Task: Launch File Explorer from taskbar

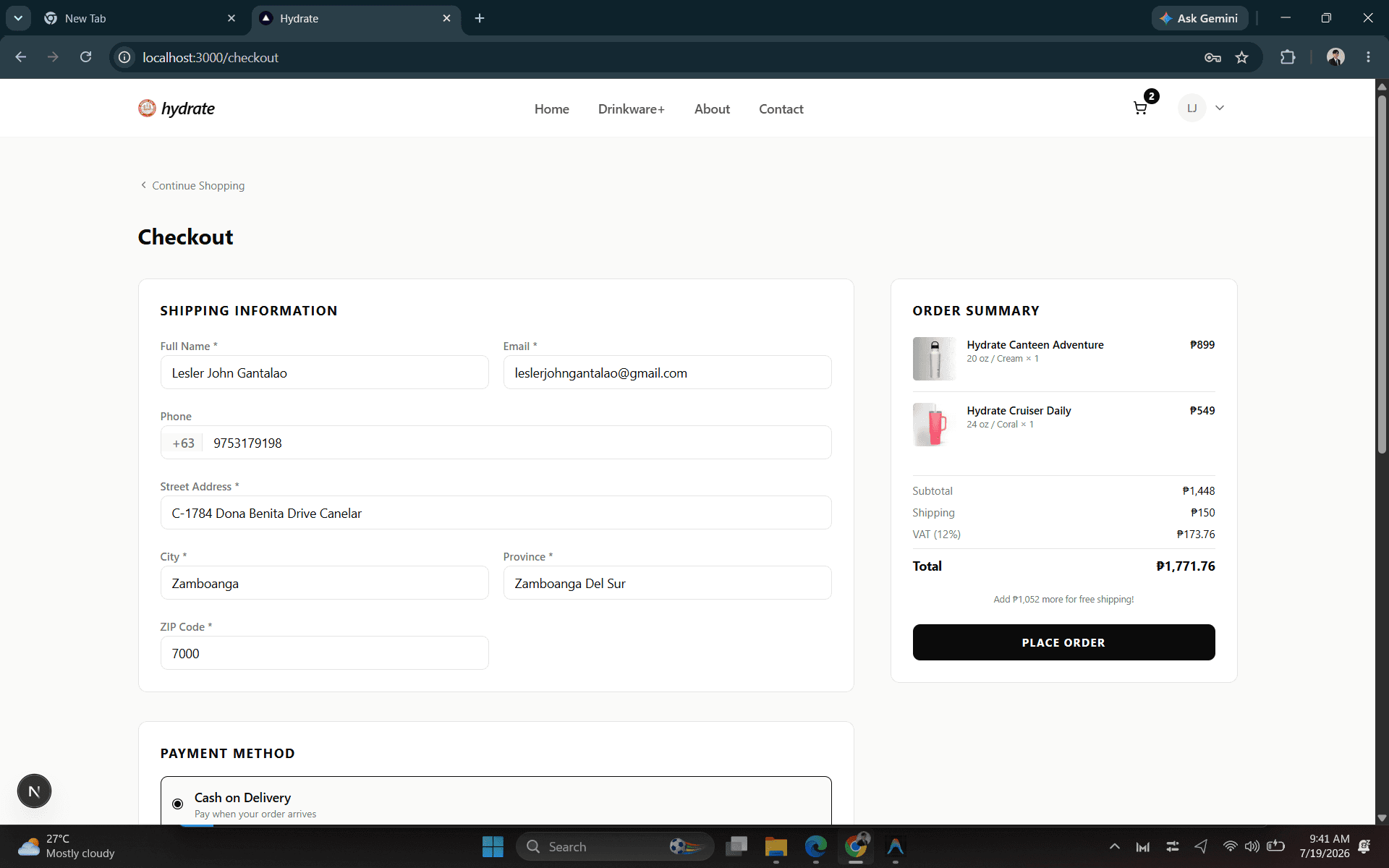Action: click(776, 846)
